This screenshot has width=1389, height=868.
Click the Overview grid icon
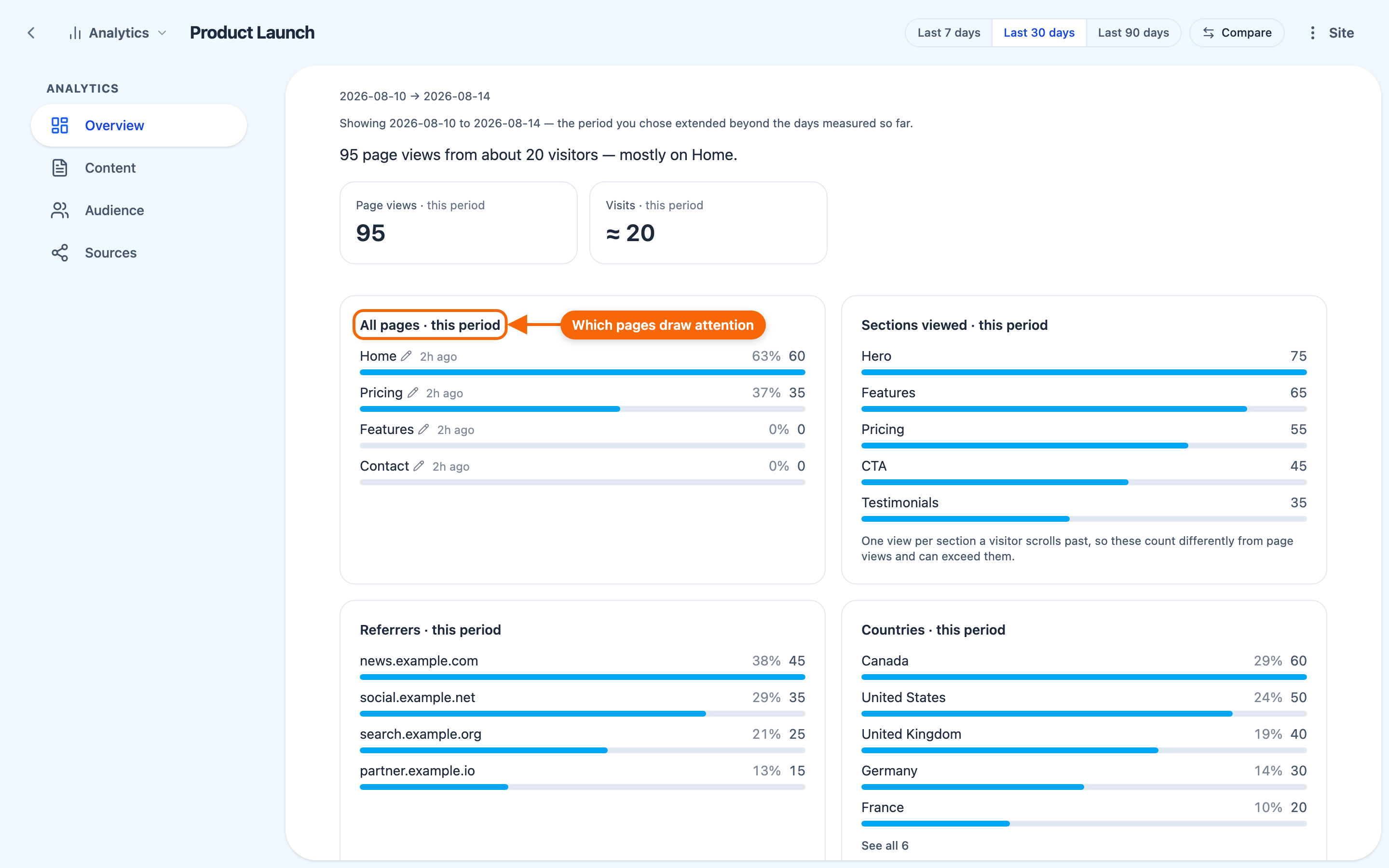pyautogui.click(x=60, y=125)
